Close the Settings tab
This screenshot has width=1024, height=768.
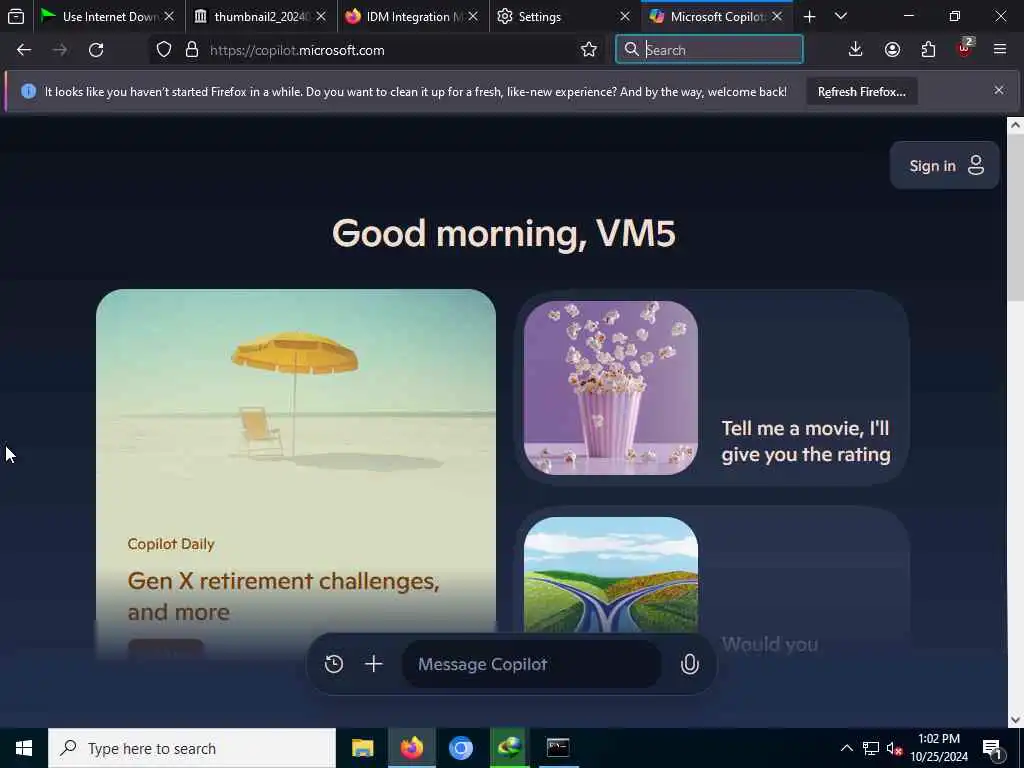click(x=624, y=16)
